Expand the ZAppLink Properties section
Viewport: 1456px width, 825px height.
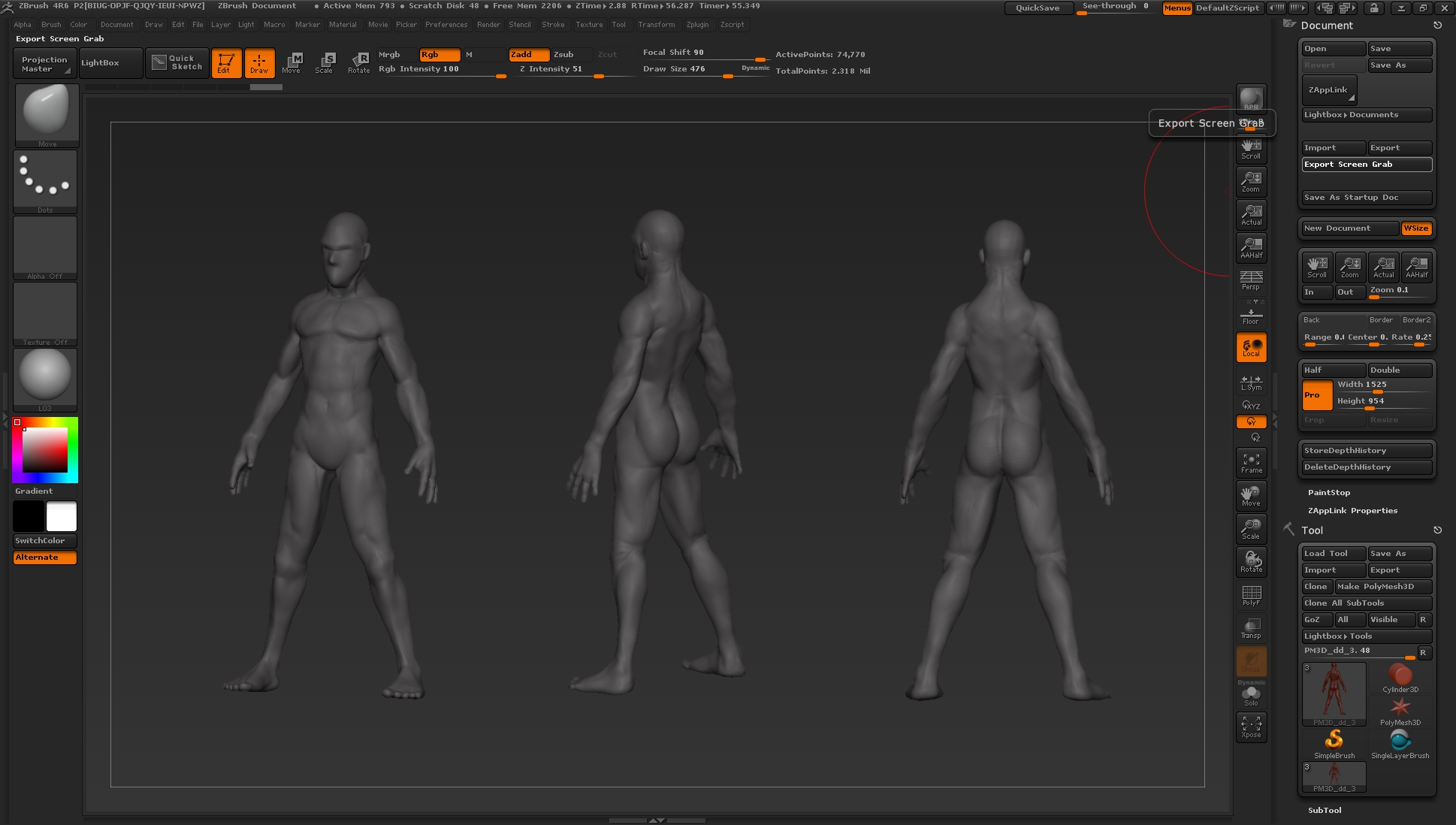click(1352, 510)
